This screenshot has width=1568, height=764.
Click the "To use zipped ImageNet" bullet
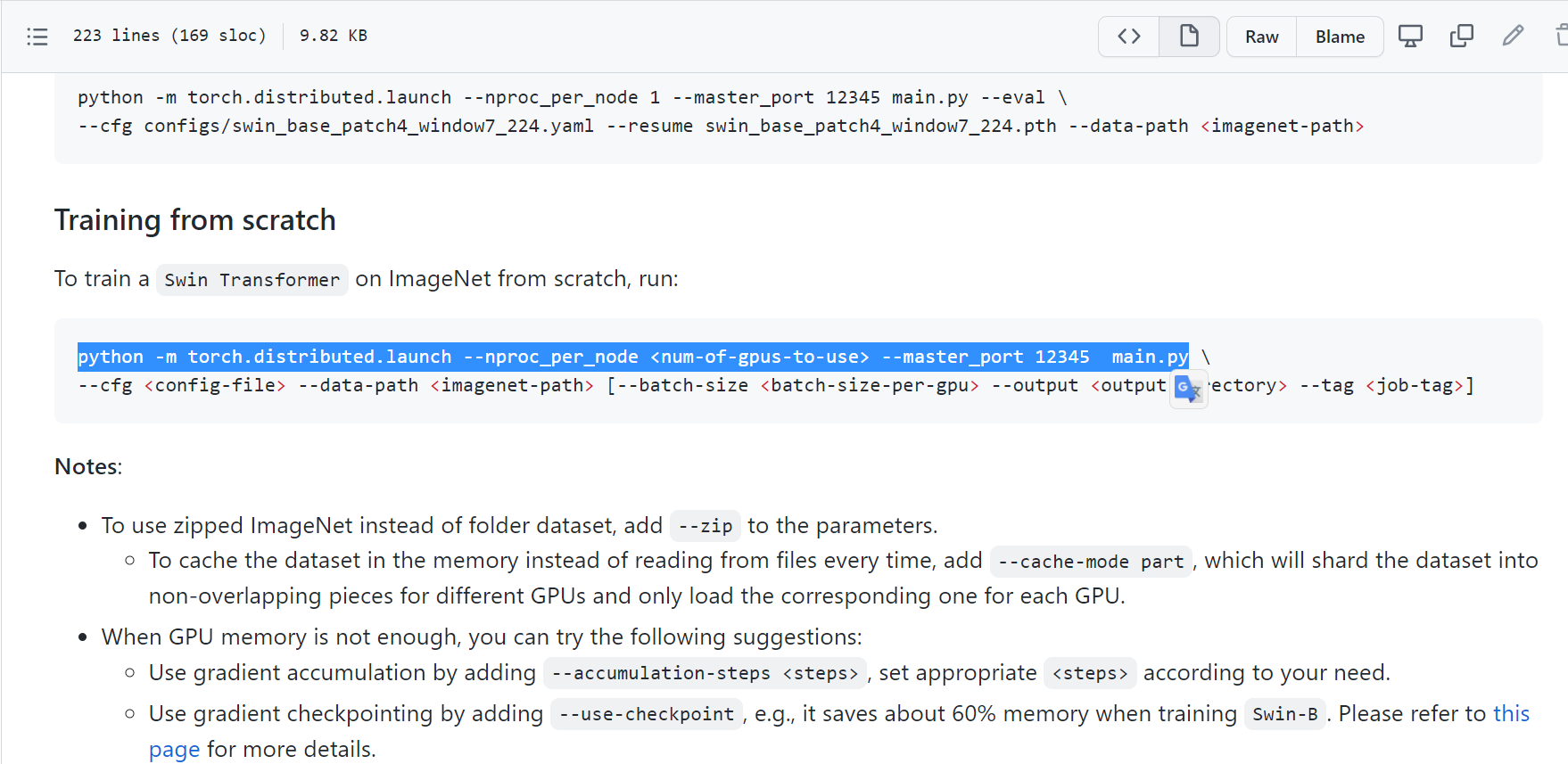pyautogui.click(x=519, y=526)
